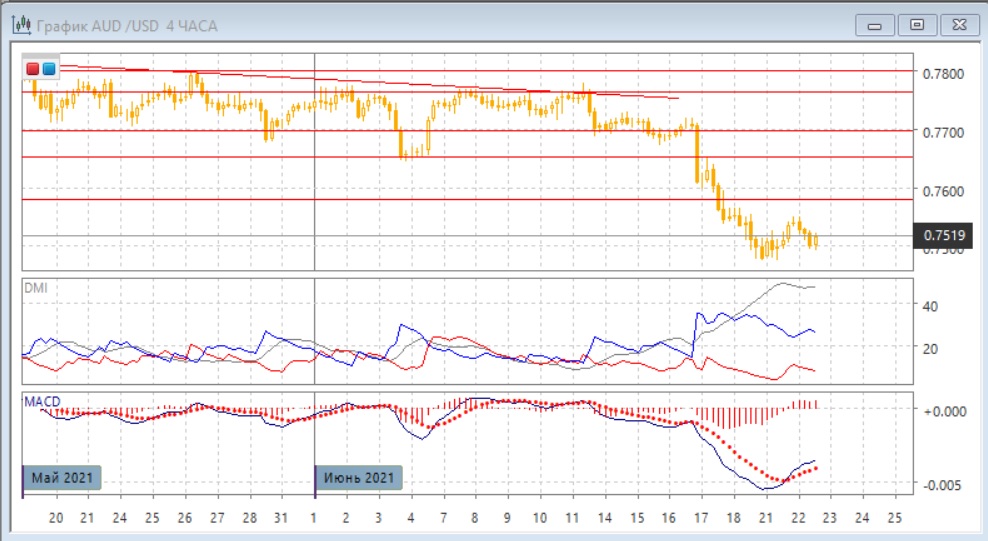Click the window title 'График AUD /USD 4 ЧАСА'
This screenshot has width=988, height=541.
pyautogui.click(x=129, y=25)
